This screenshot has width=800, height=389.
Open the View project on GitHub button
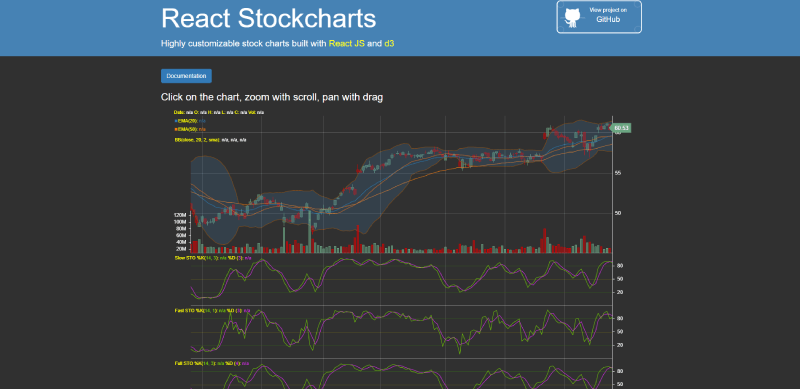[599, 17]
